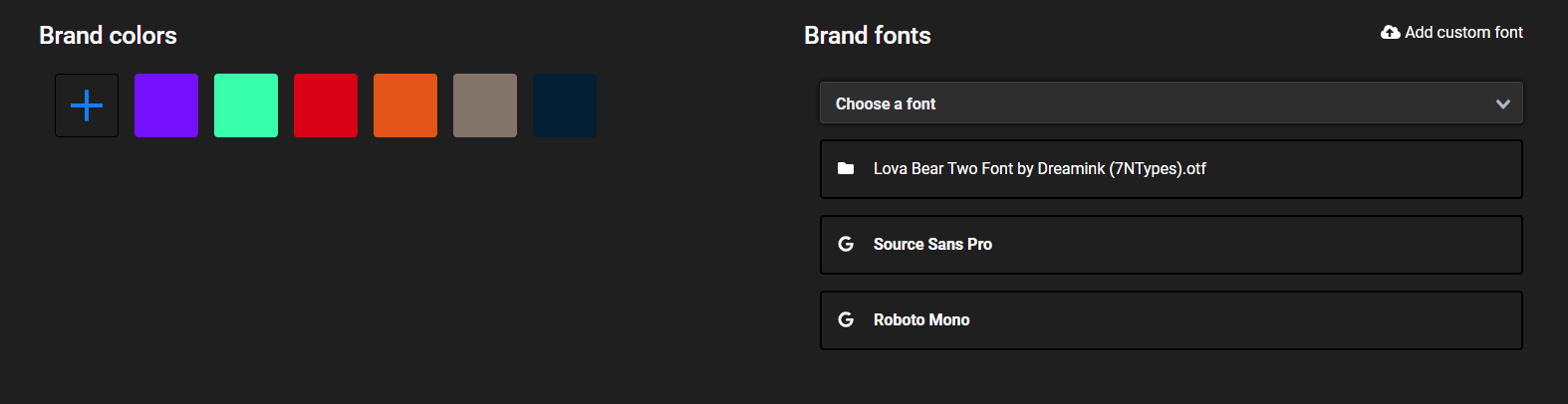Pick the dark navy brand color swatch
This screenshot has height=404, width=1568.
coord(565,105)
